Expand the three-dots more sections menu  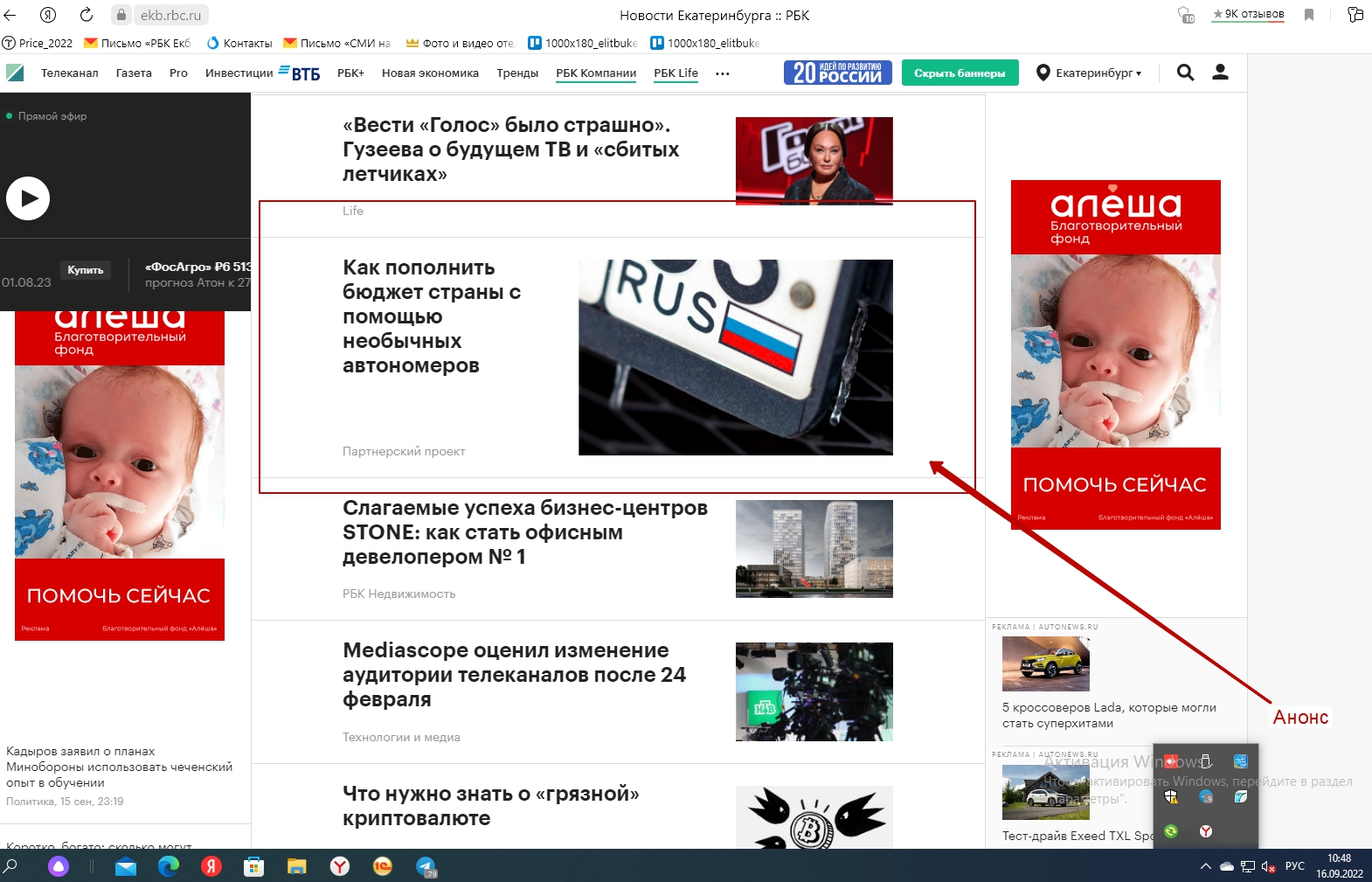pyautogui.click(x=722, y=73)
